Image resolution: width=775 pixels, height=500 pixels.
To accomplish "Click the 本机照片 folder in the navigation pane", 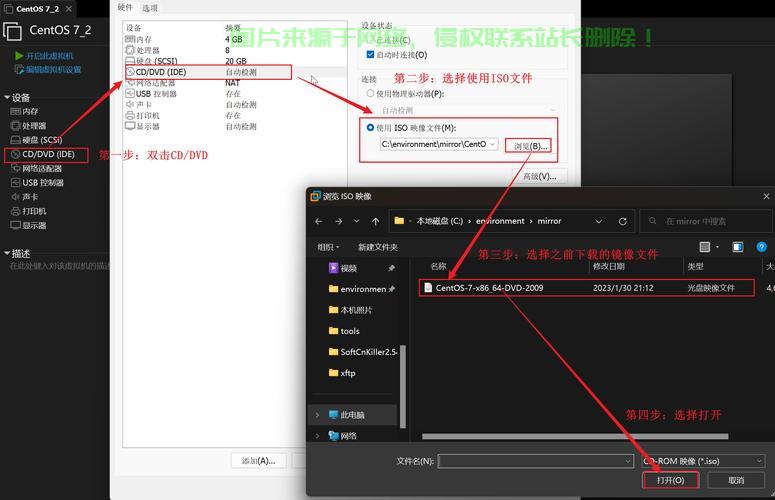I will 350,310.
